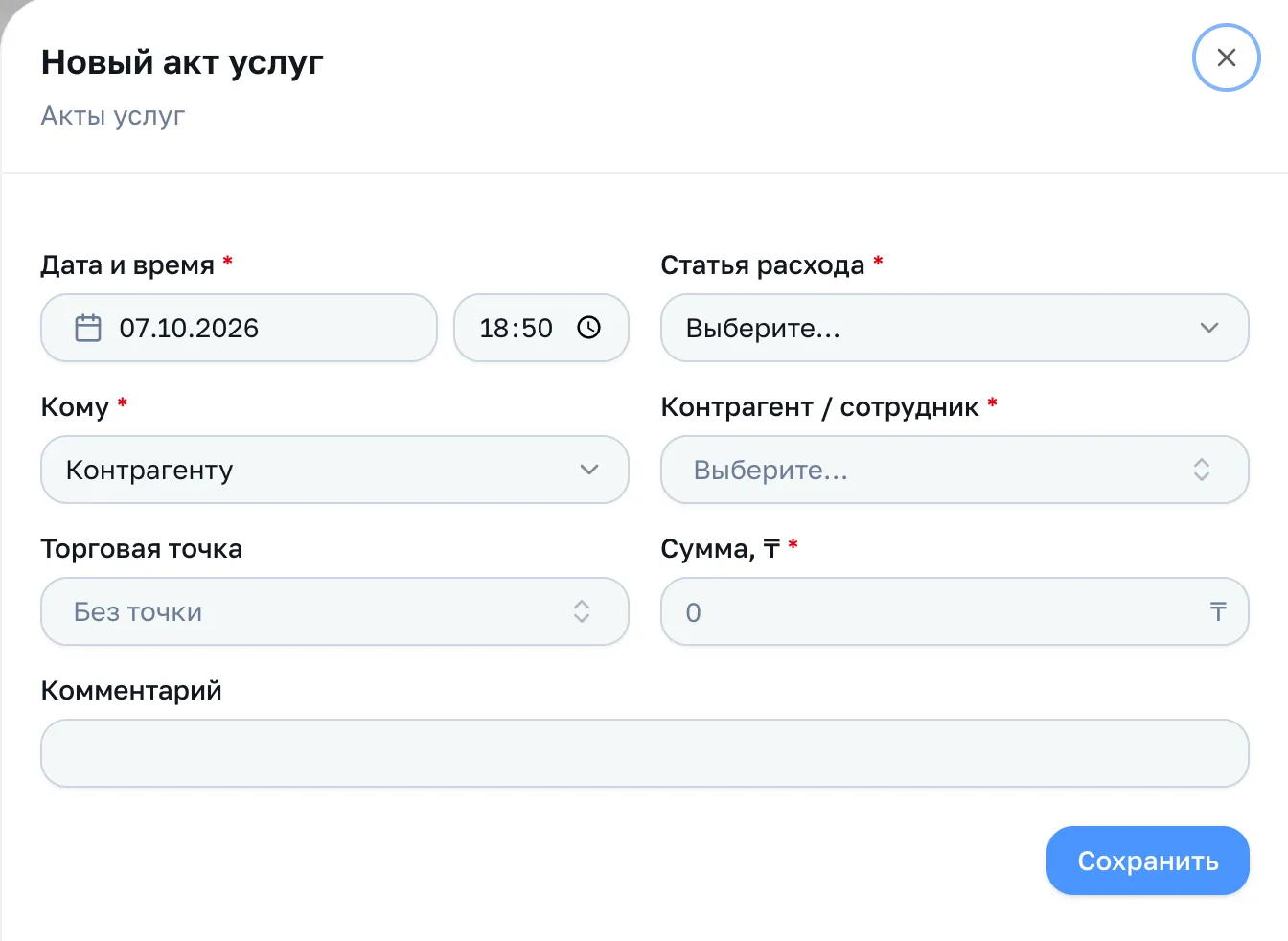Click the Акты услуг subtitle text
This screenshot has height=941, width=1288.
coord(113,116)
